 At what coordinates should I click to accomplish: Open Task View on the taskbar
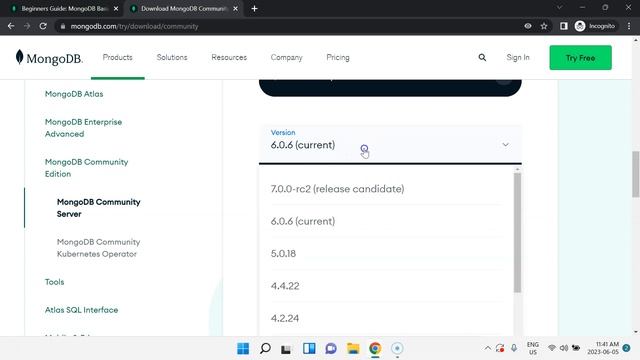click(286, 349)
